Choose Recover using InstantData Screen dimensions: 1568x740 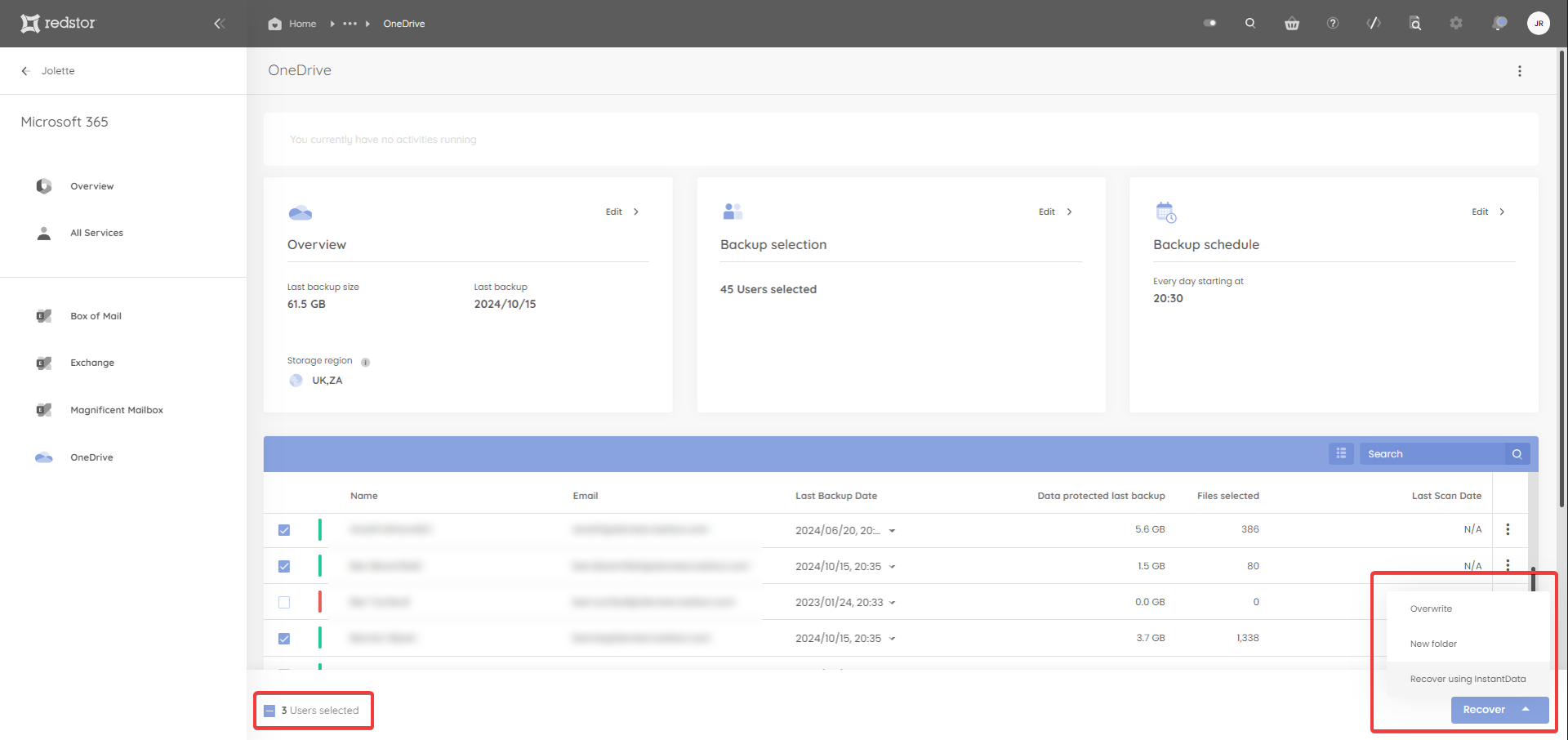pyautogui.click(x=1468, y=680)
